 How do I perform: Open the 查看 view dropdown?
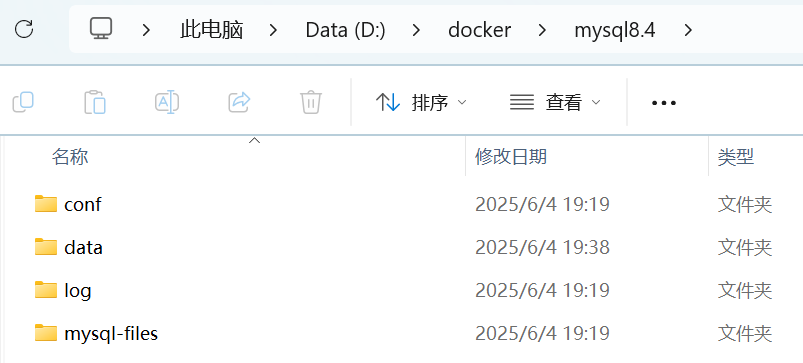[555, 102]
